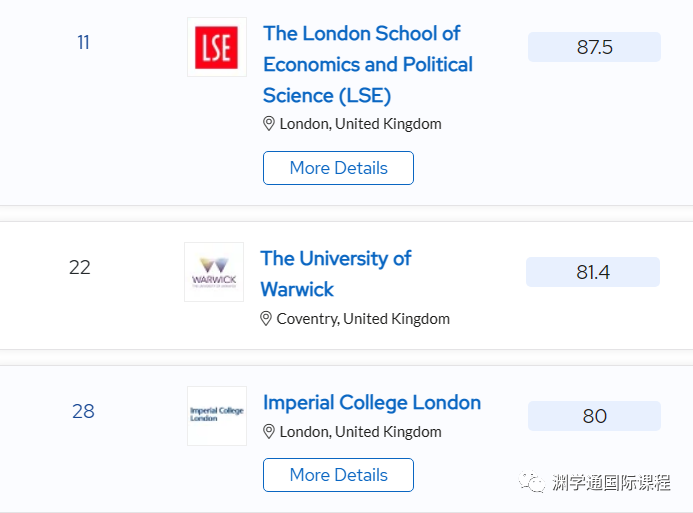Click the Imperial College London logo
Image resolution: width=693 pixels, height=513 pixels.
(x=217, y=416)
